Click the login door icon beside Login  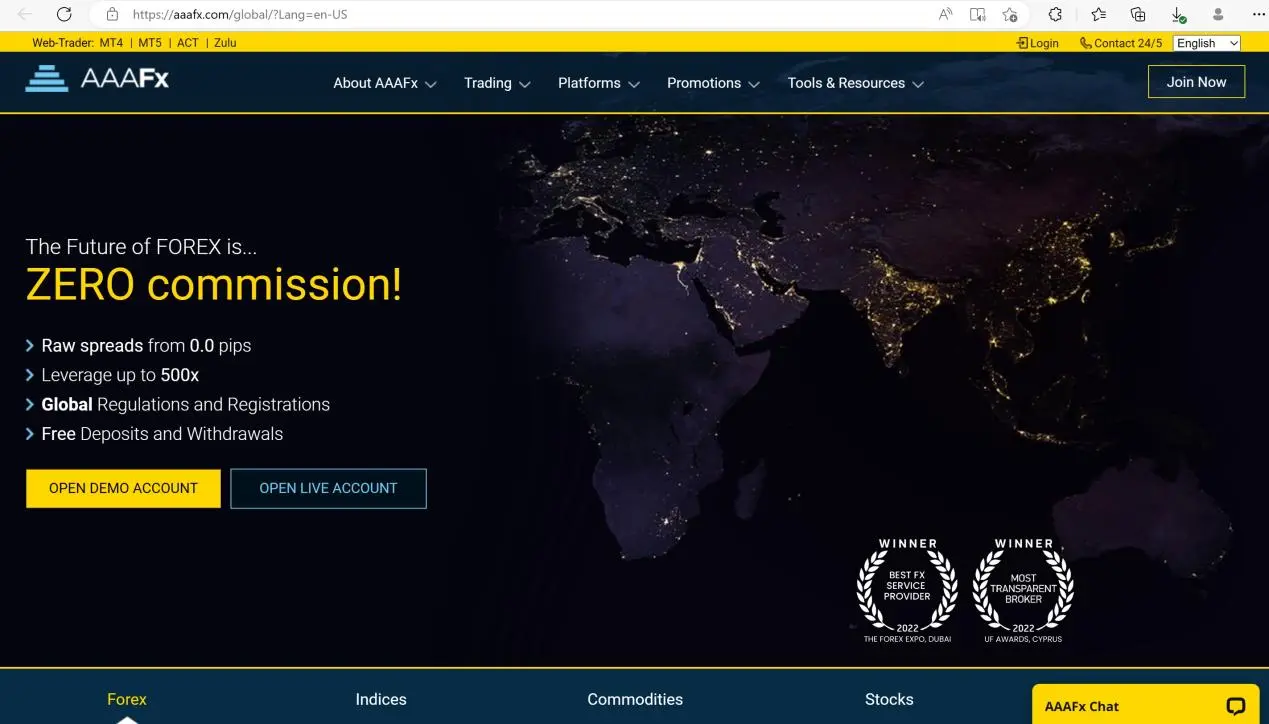click(1022, 43)
